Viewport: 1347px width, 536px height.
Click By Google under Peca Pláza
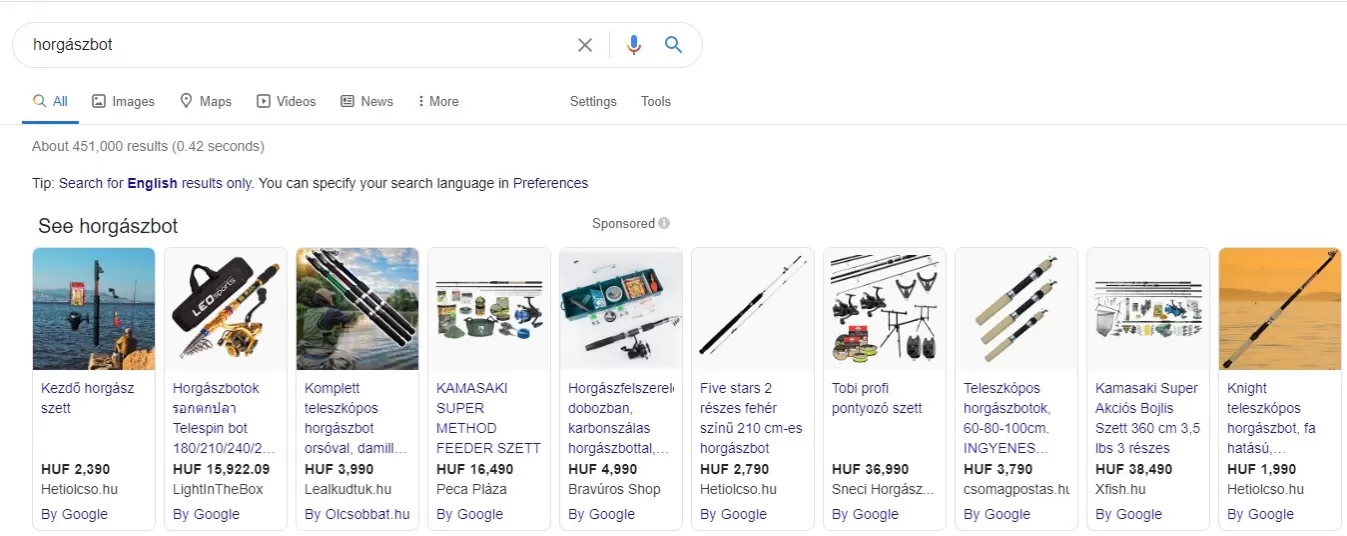pyautogui.click(x=470, y=514)
